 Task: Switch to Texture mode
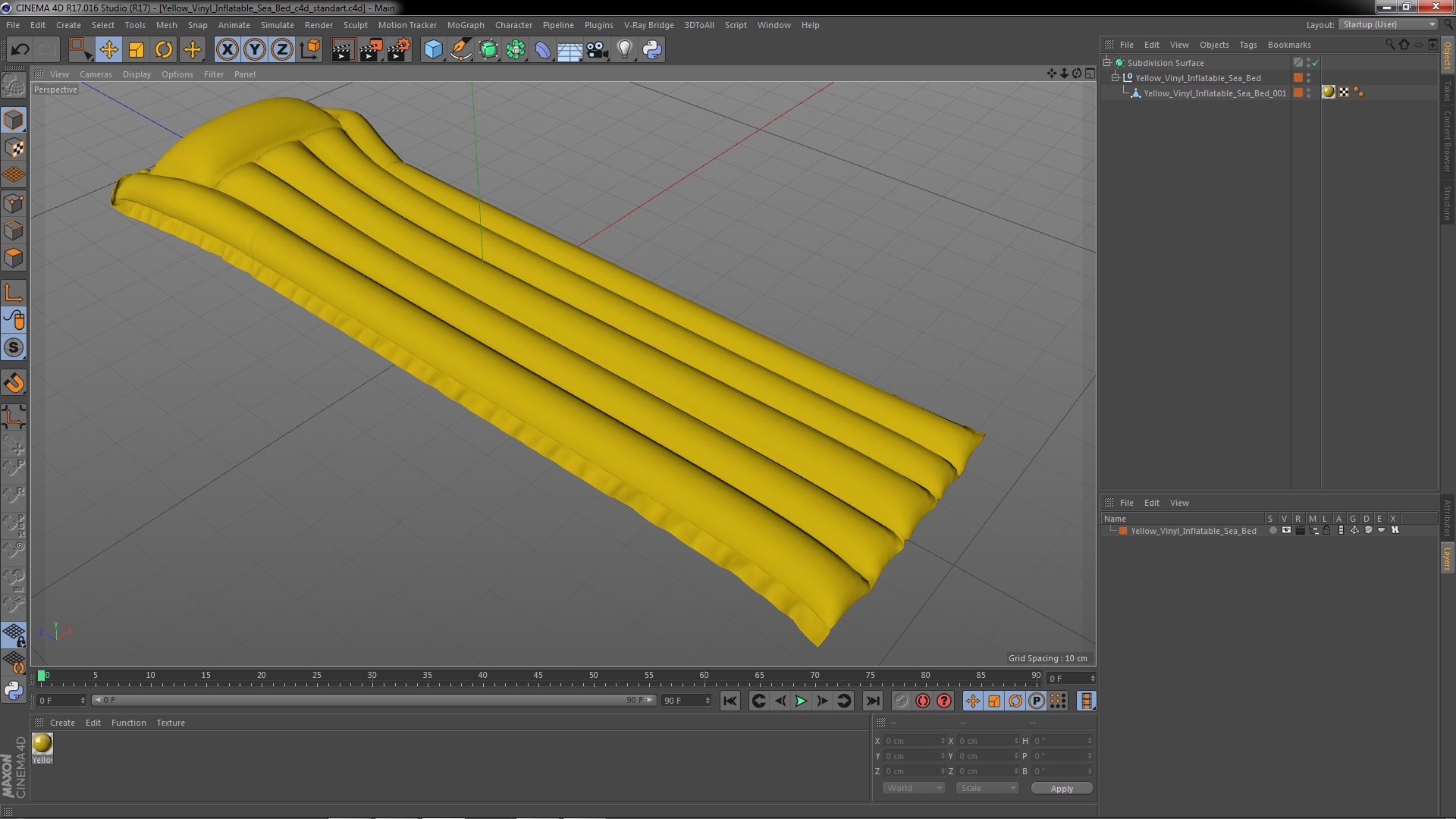(14, 148)
